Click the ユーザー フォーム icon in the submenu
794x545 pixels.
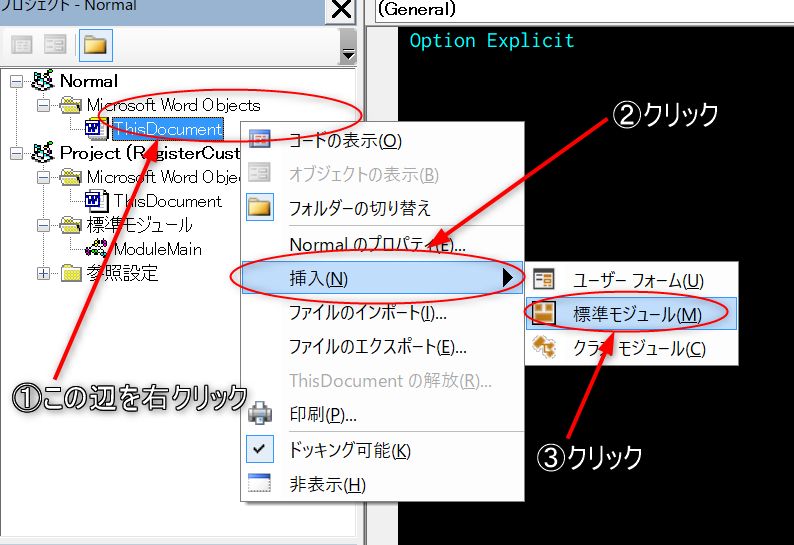click(x=544, y=279)
